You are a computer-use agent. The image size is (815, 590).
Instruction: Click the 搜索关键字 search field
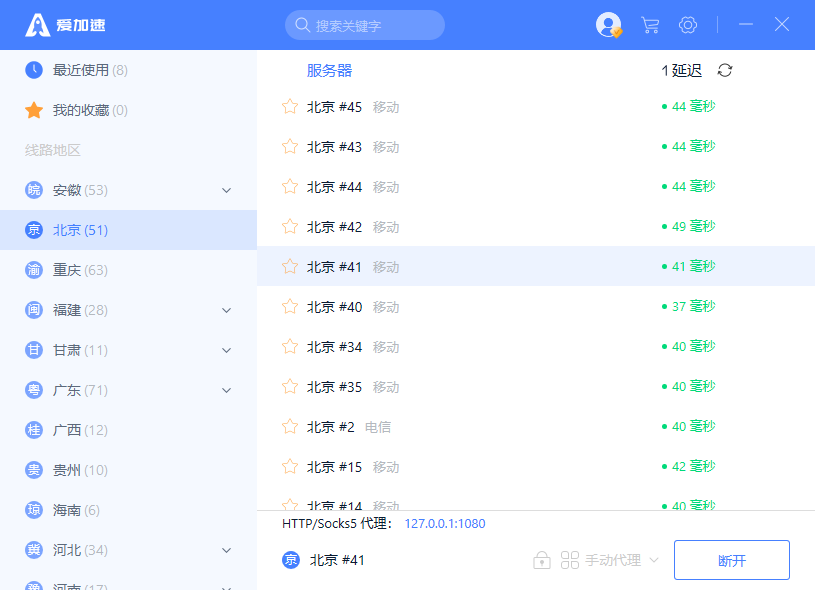click(x=365, y=25)
